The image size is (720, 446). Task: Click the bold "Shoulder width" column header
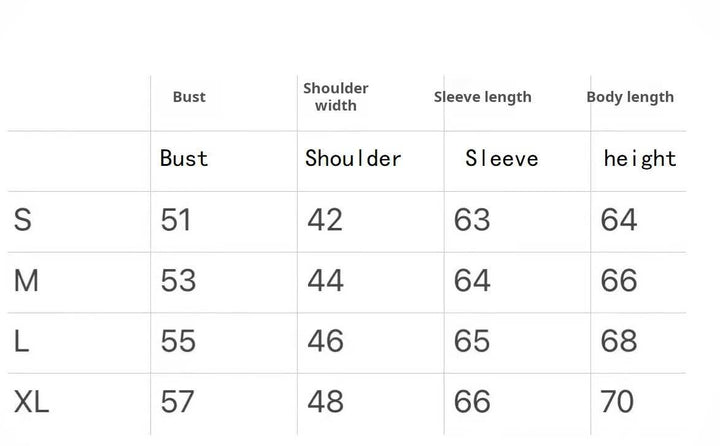click(x=336, y=97)
